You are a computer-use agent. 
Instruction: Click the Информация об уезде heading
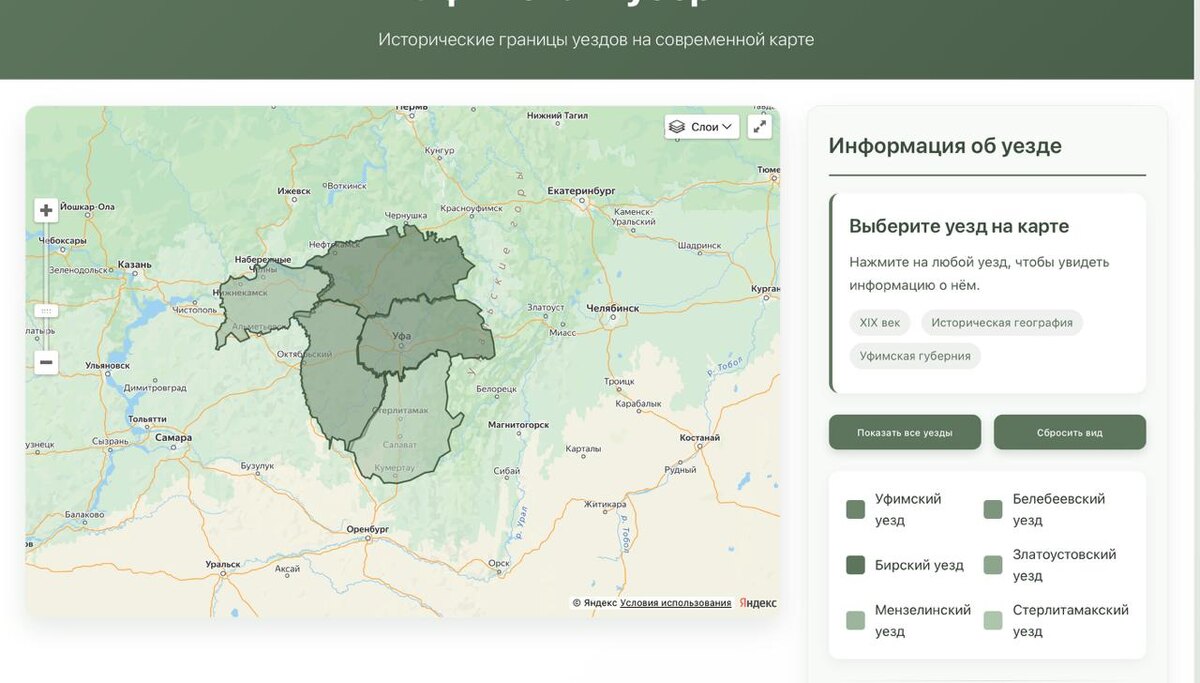coord(945,146)
